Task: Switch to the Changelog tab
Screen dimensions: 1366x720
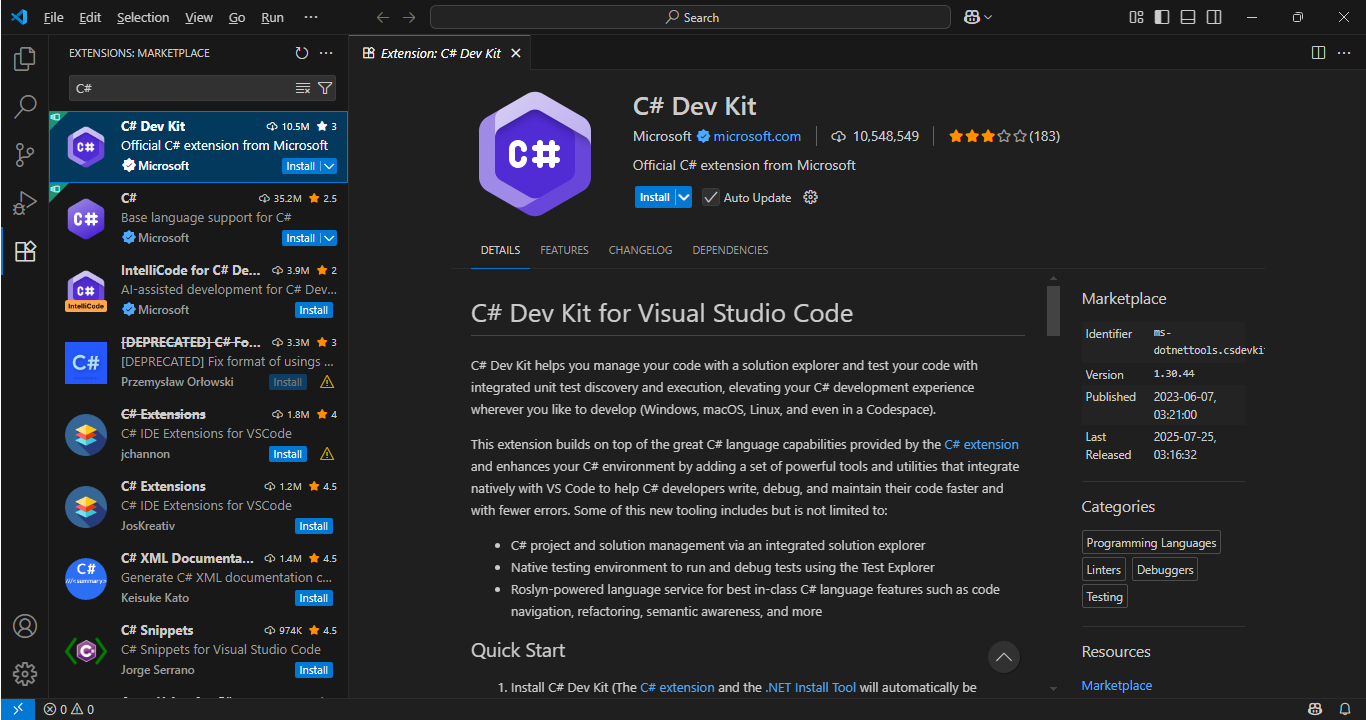Action: (640, 250)
